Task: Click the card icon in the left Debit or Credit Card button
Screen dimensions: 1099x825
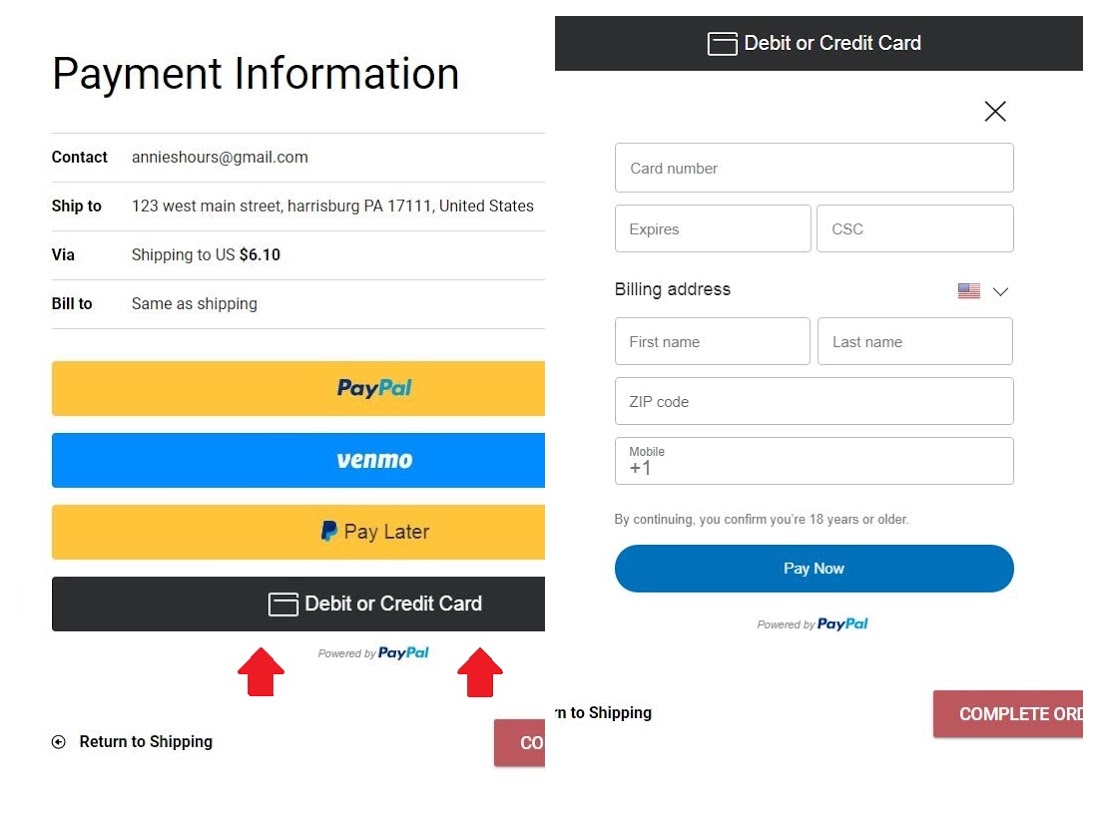Action: pyautogui.click(x=283, y=604)
